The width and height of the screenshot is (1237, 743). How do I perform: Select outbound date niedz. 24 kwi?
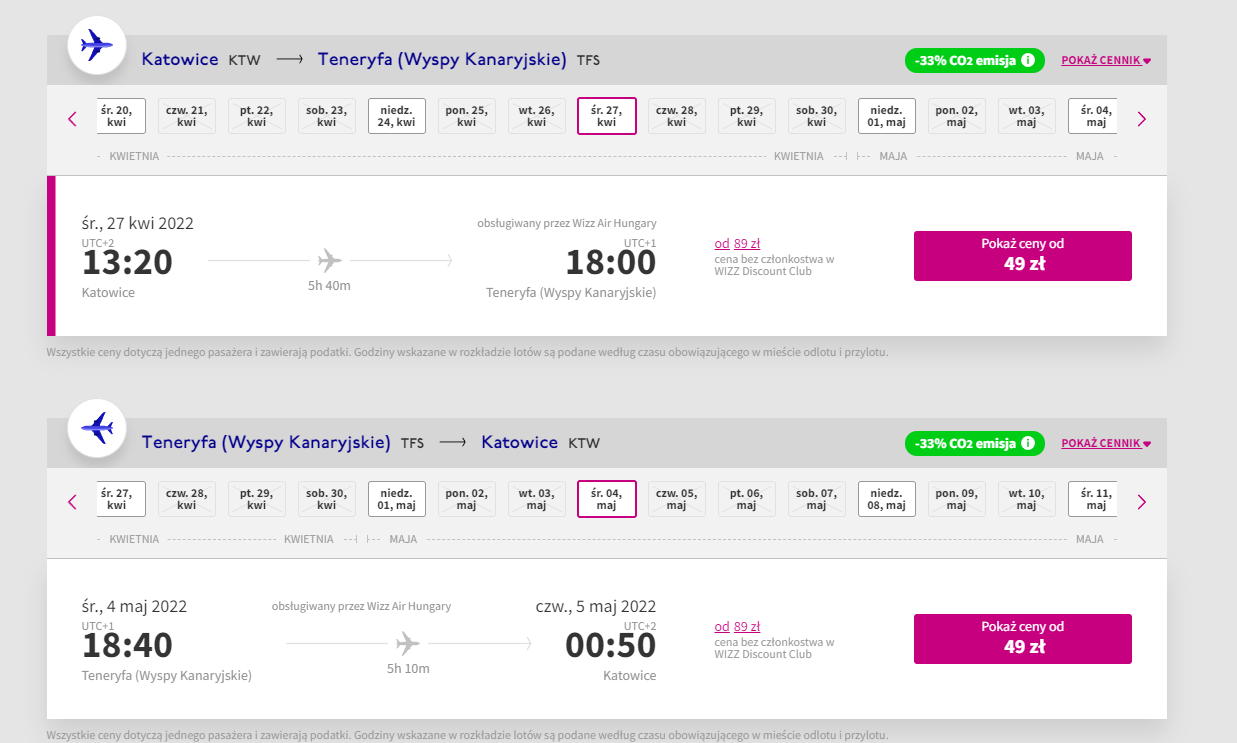point(397,116)
